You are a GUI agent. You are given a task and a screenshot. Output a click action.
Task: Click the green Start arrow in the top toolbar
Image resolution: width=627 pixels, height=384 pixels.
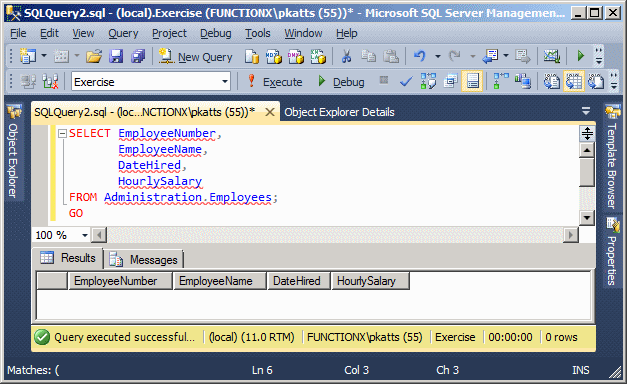[581, 56]
